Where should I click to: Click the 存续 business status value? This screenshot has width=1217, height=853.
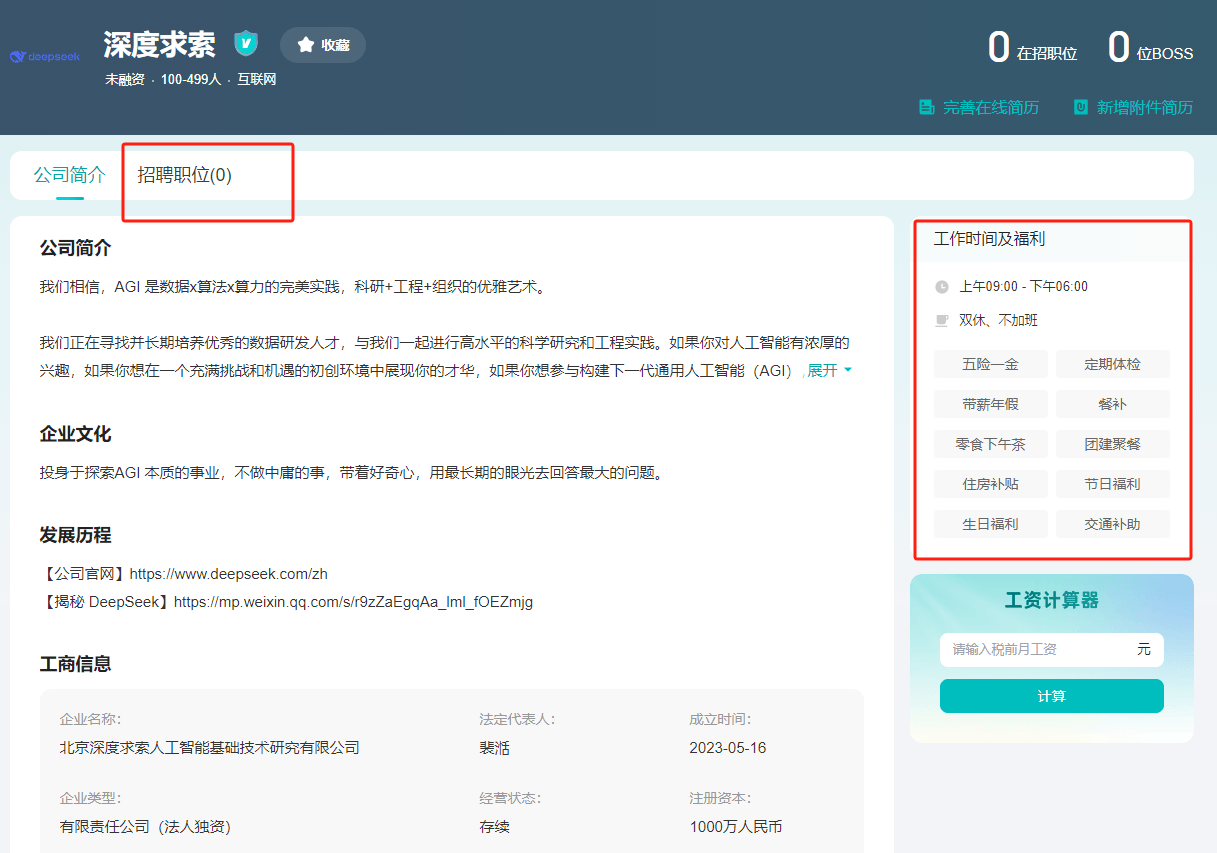(x=494, y=827)
